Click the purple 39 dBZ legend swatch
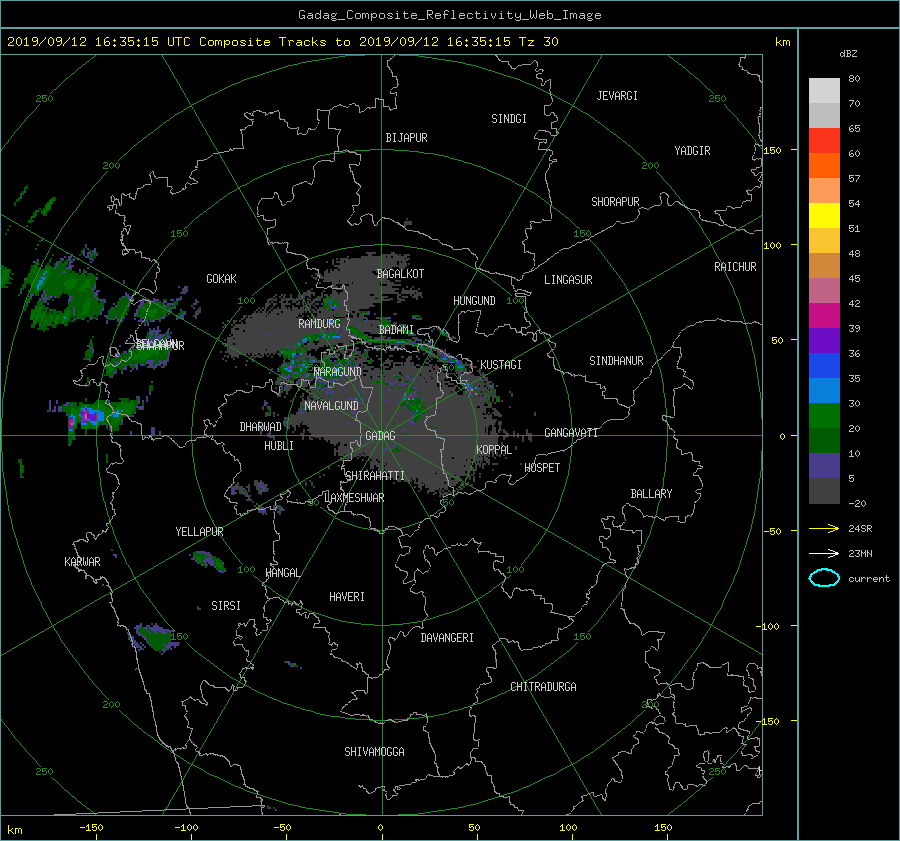 coord(824,340)
